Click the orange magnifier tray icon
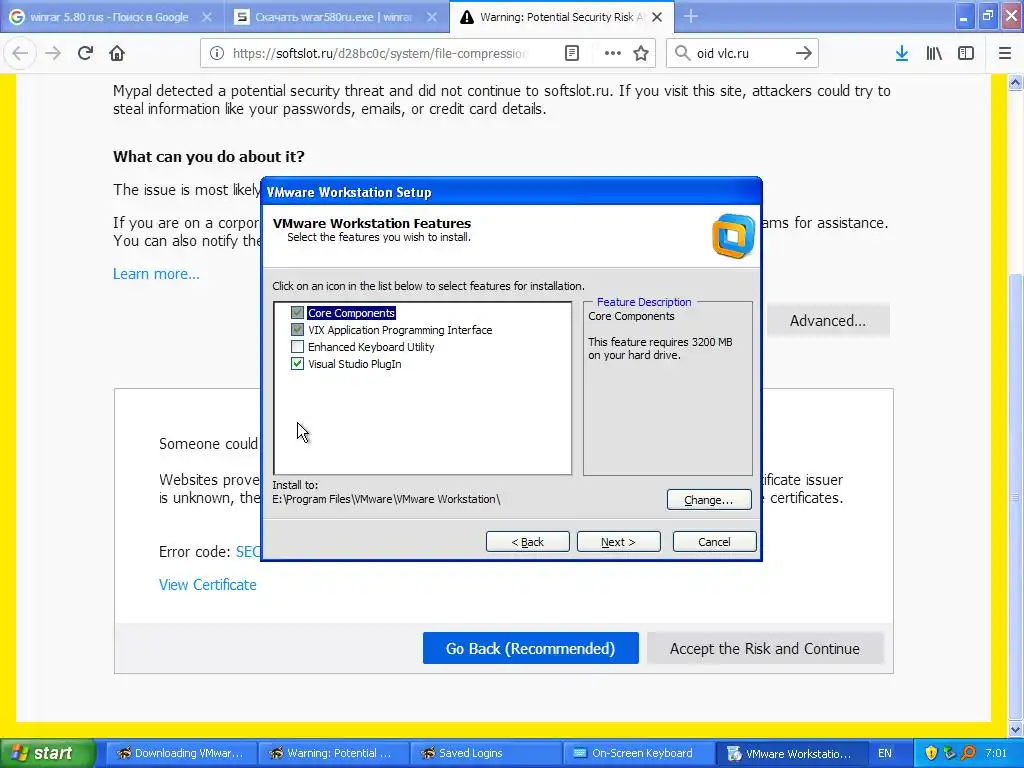 (968, 753)
